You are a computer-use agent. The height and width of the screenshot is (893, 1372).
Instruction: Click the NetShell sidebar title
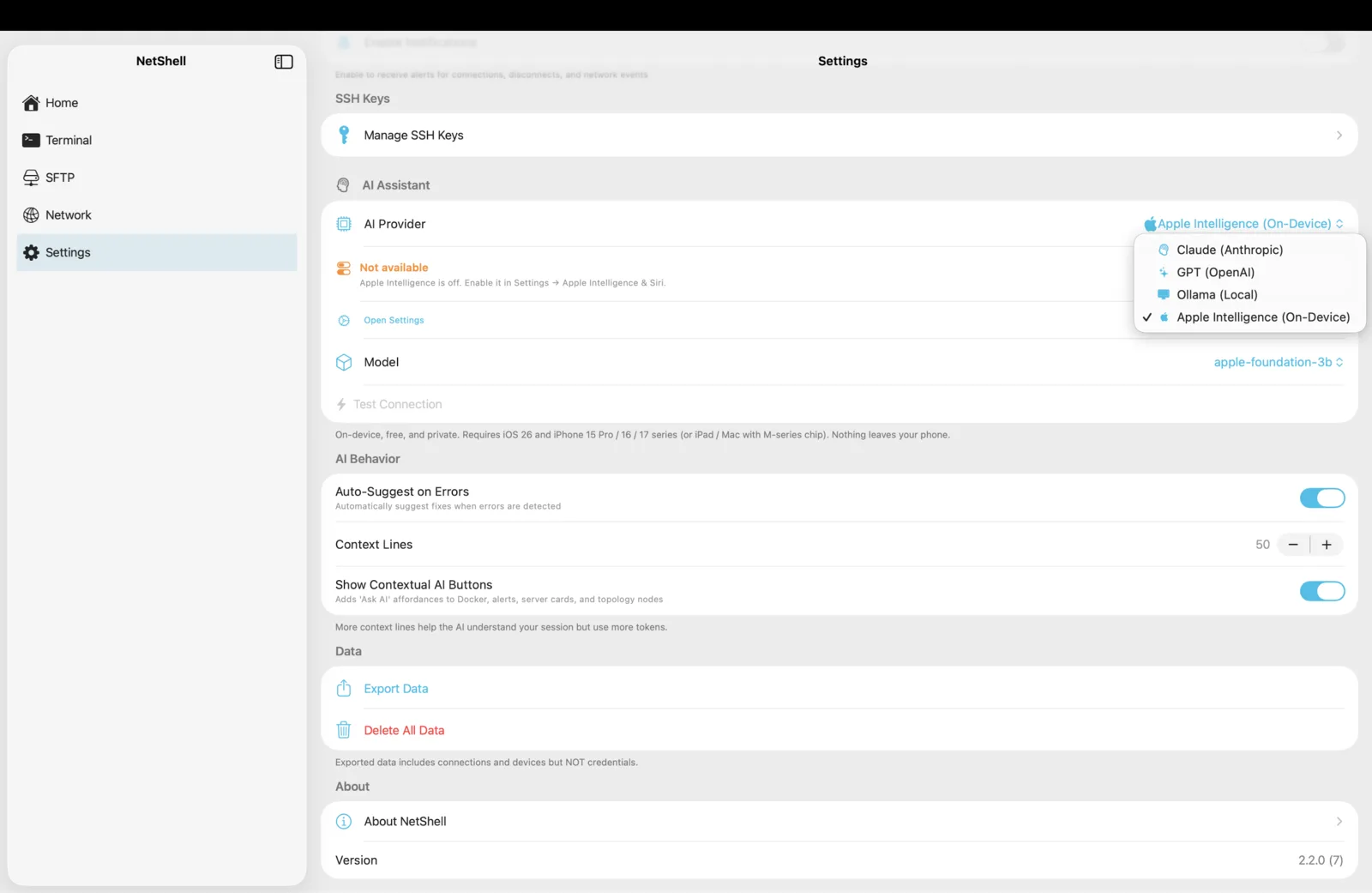pos(161,61)
